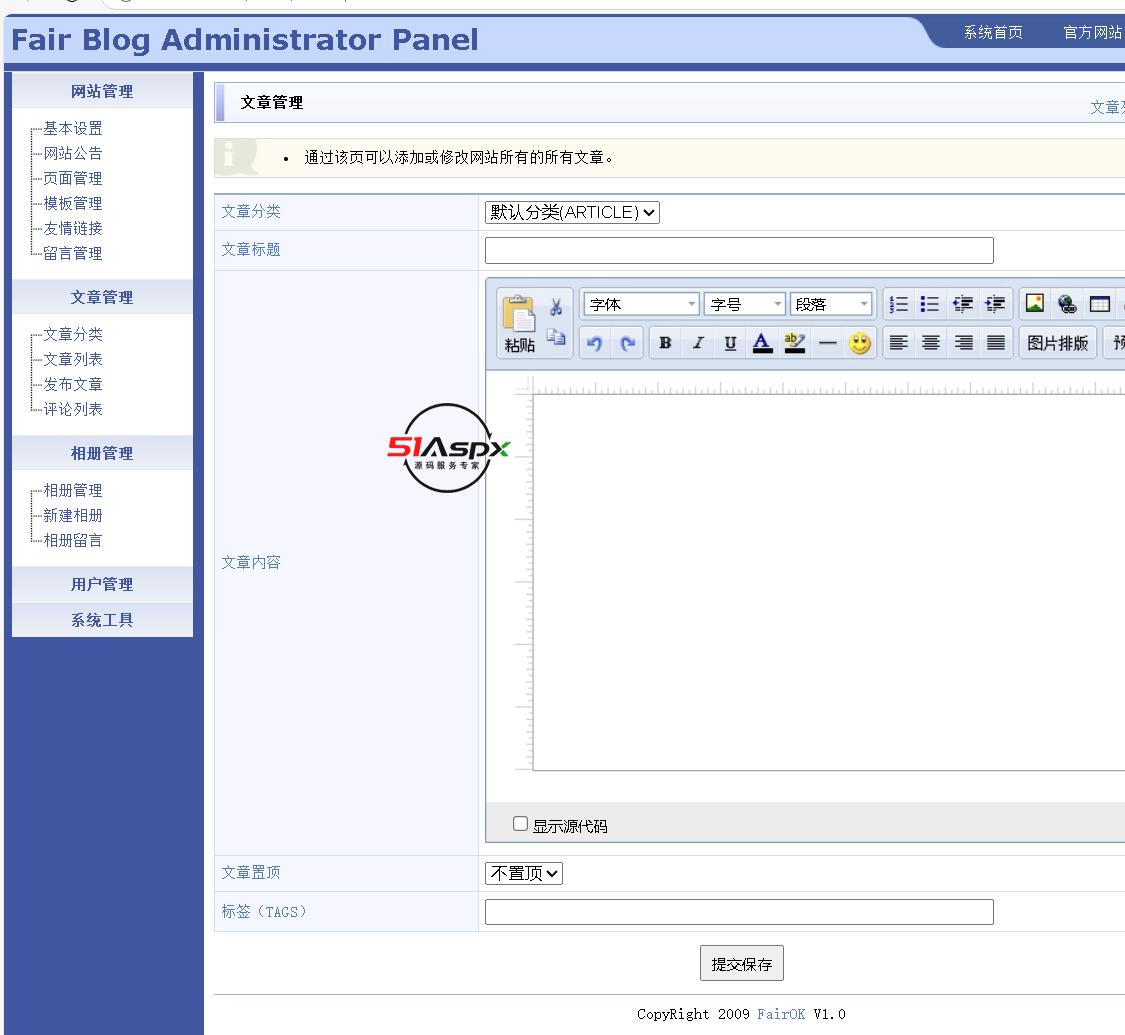
Task: Open 相册管理 link under album section
Action: pos(72,491)
